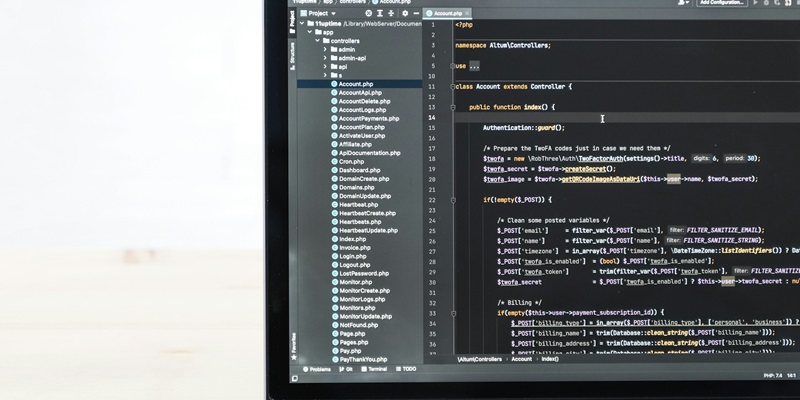Open Project panel settings gear
Viewport: 800px width, 400px height.
click(x=404, y=13)
